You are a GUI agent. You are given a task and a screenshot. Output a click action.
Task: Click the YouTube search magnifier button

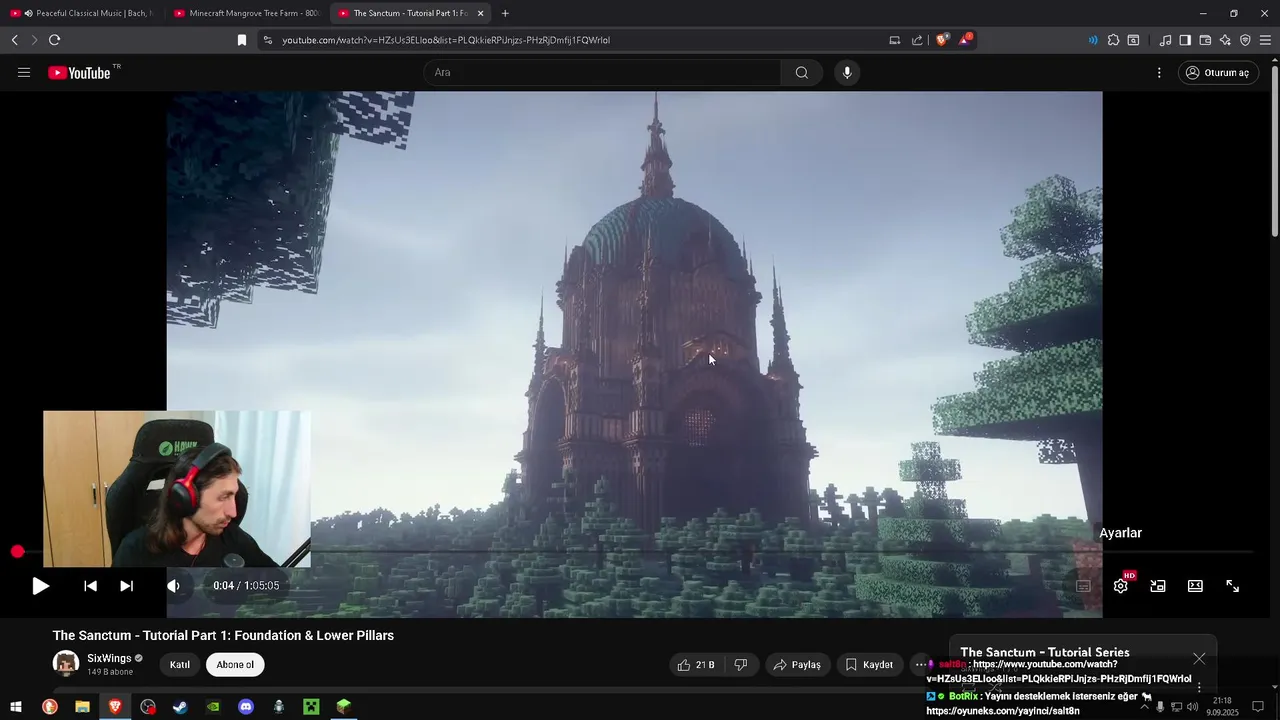click(x=802, y=73)
